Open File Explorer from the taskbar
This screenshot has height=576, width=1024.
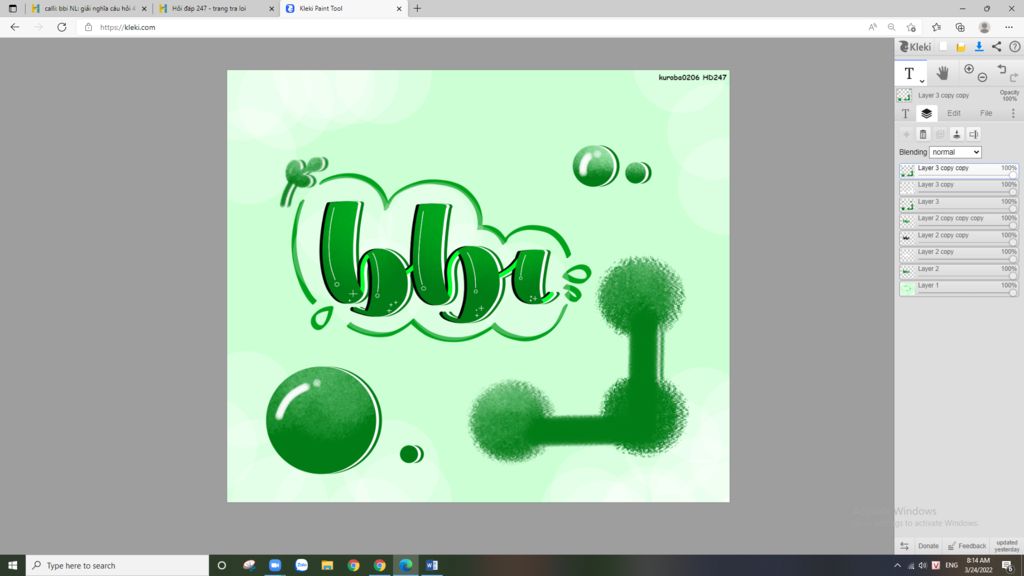click(x=327, y=565)
